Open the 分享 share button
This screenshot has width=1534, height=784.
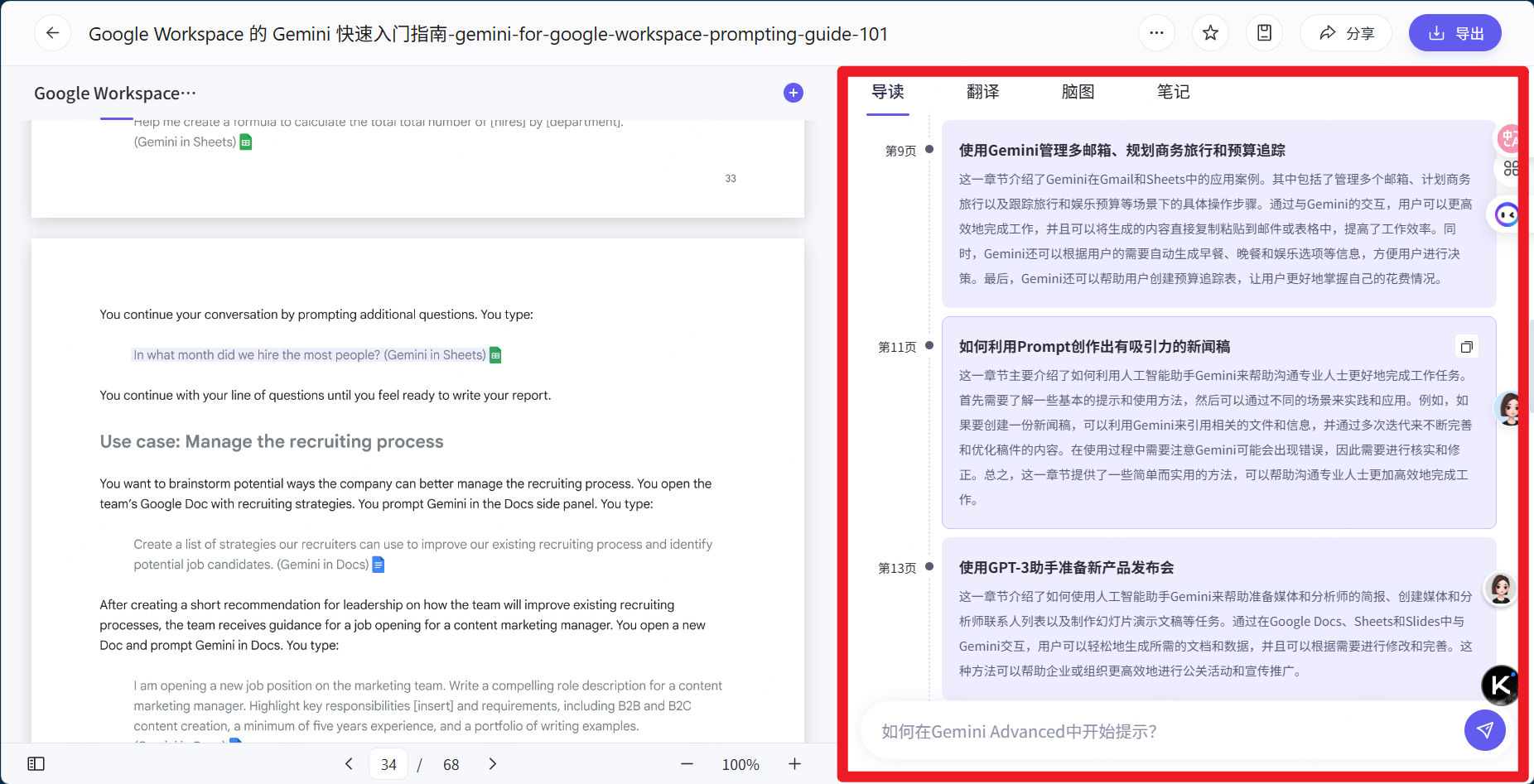click(1346, 33)
